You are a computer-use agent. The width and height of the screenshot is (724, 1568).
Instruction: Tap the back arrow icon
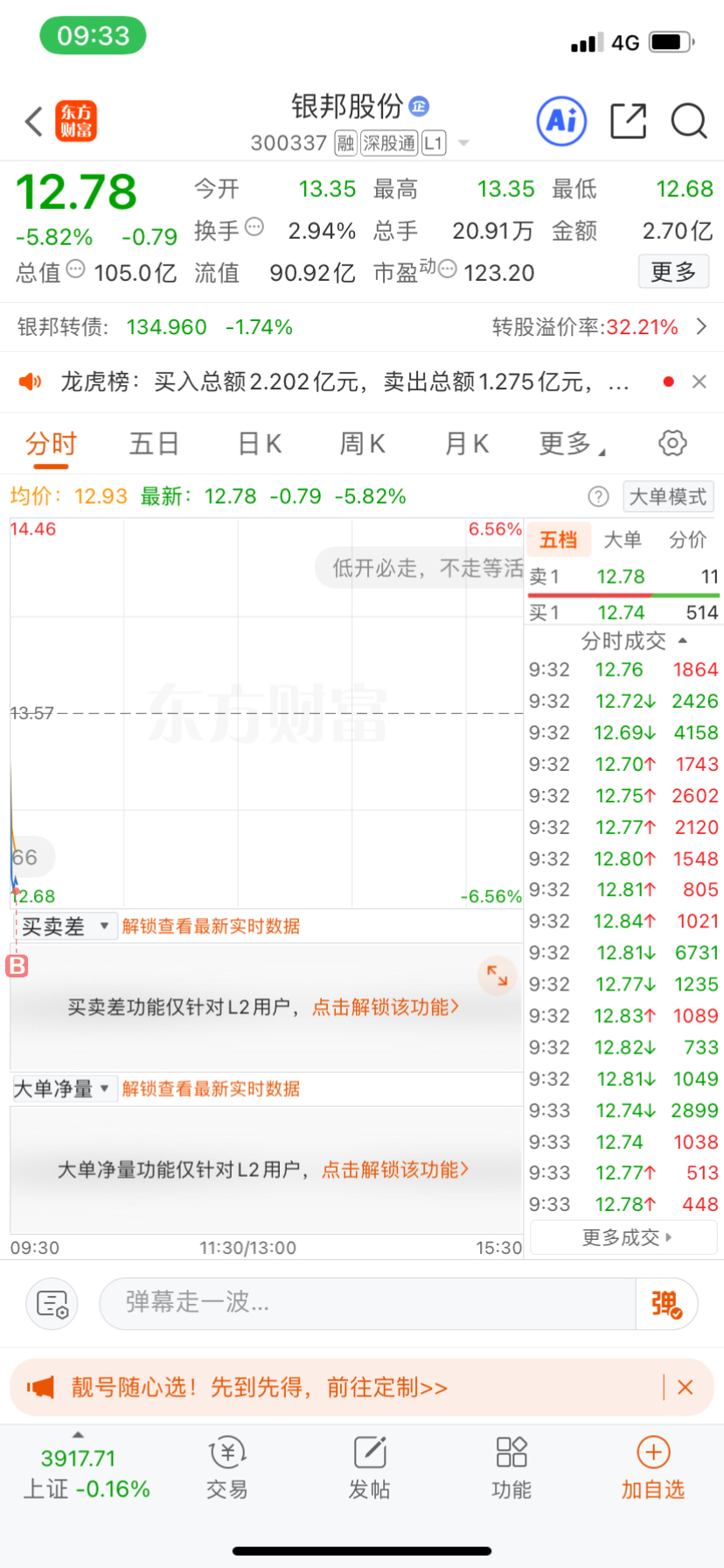33,122
